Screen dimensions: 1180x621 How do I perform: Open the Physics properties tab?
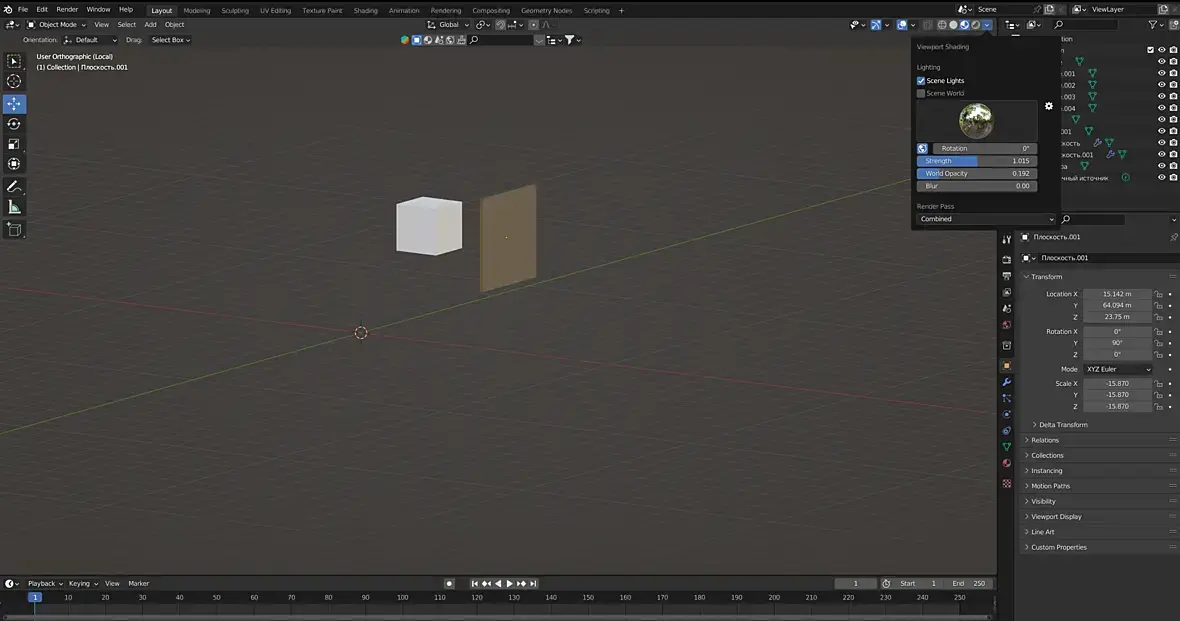pyautogui.click(x=1007, y=415)
